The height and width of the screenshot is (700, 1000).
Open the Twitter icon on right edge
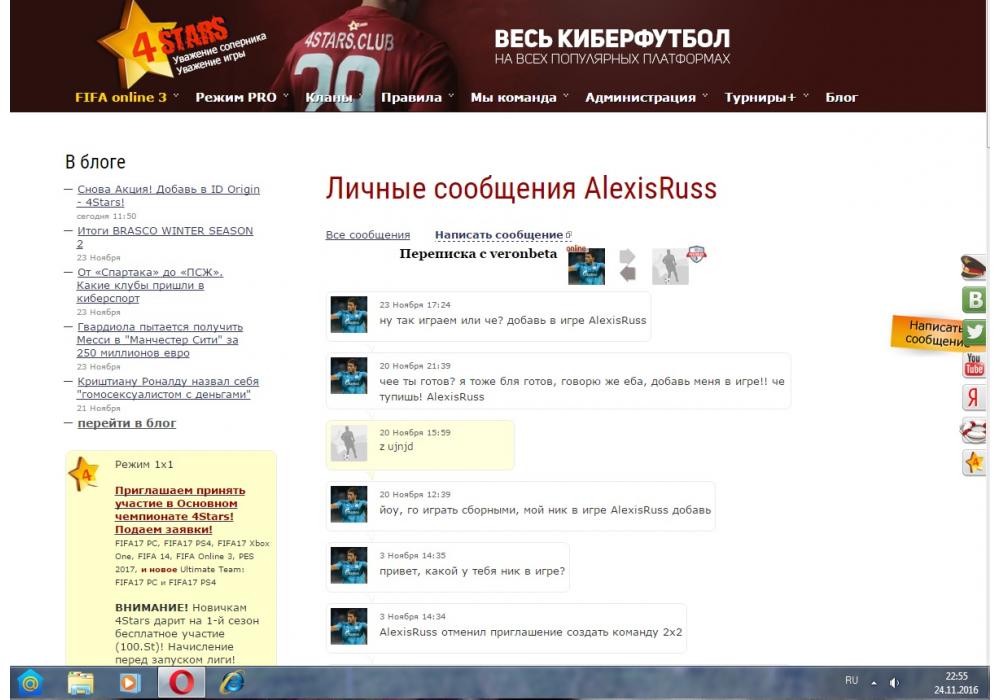[x=974, y=332]
